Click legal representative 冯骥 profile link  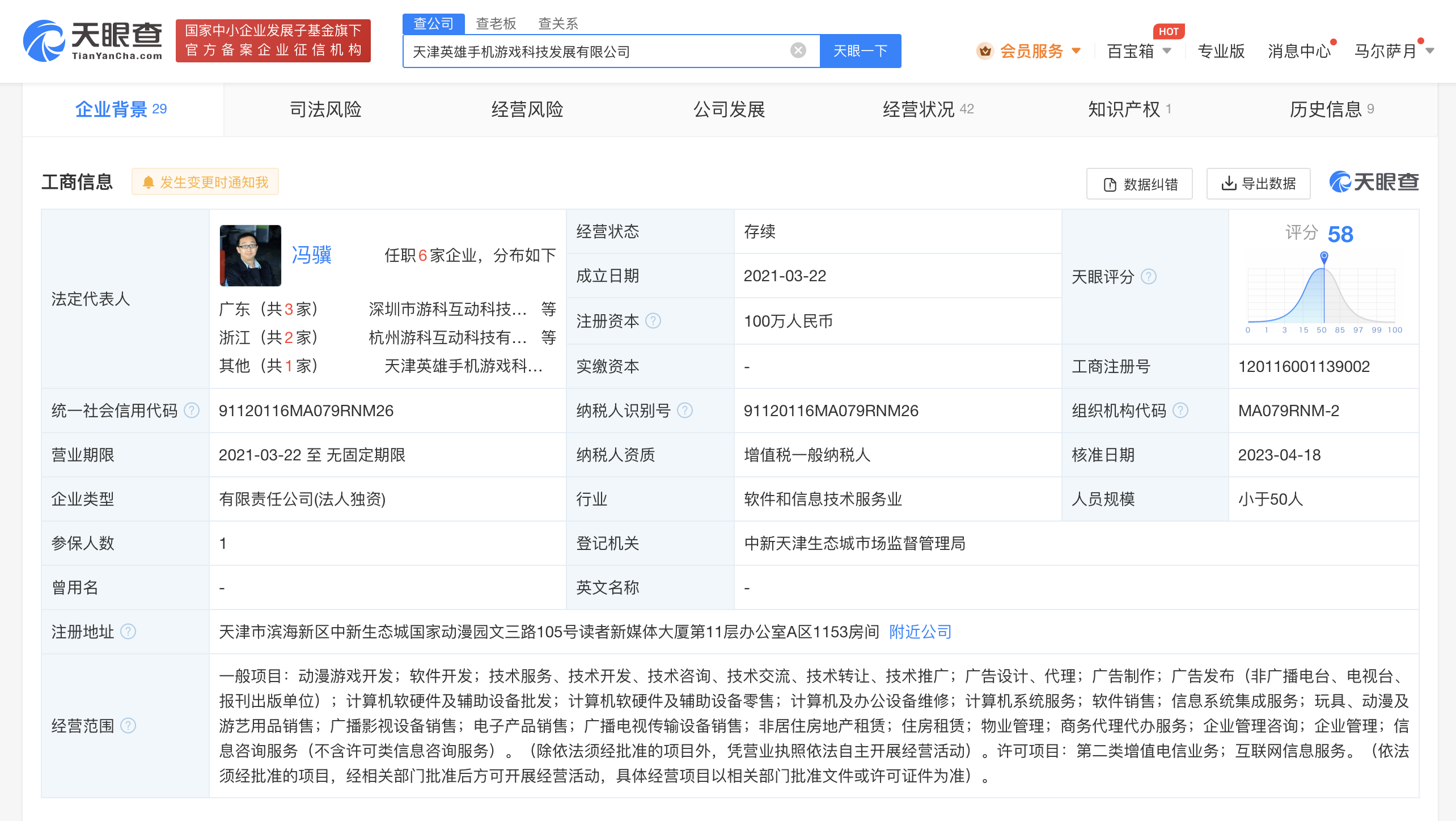[x=311, y=255]
